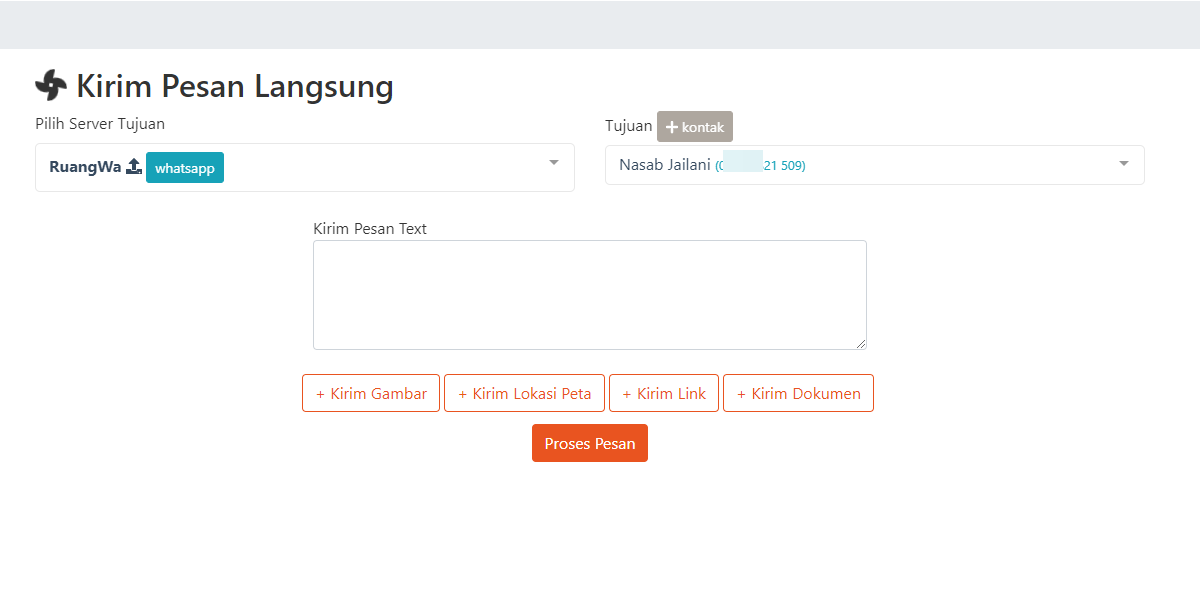Click the textarea resize handle corner
Image resolution: width=1200 pixels, height=600 pixels.
[x=861, y=344]
